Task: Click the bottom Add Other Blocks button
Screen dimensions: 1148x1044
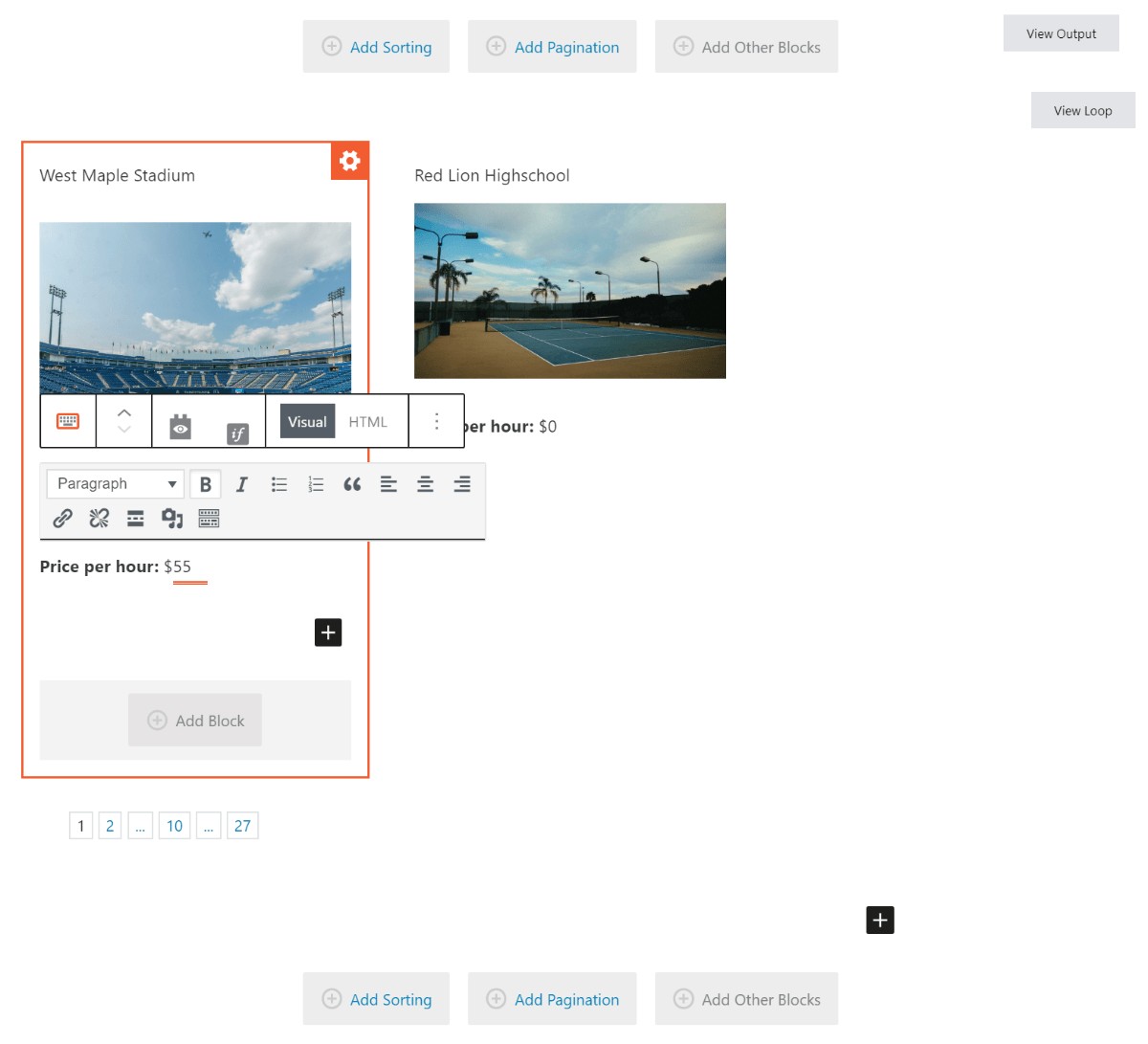Action: point(747,1000)
